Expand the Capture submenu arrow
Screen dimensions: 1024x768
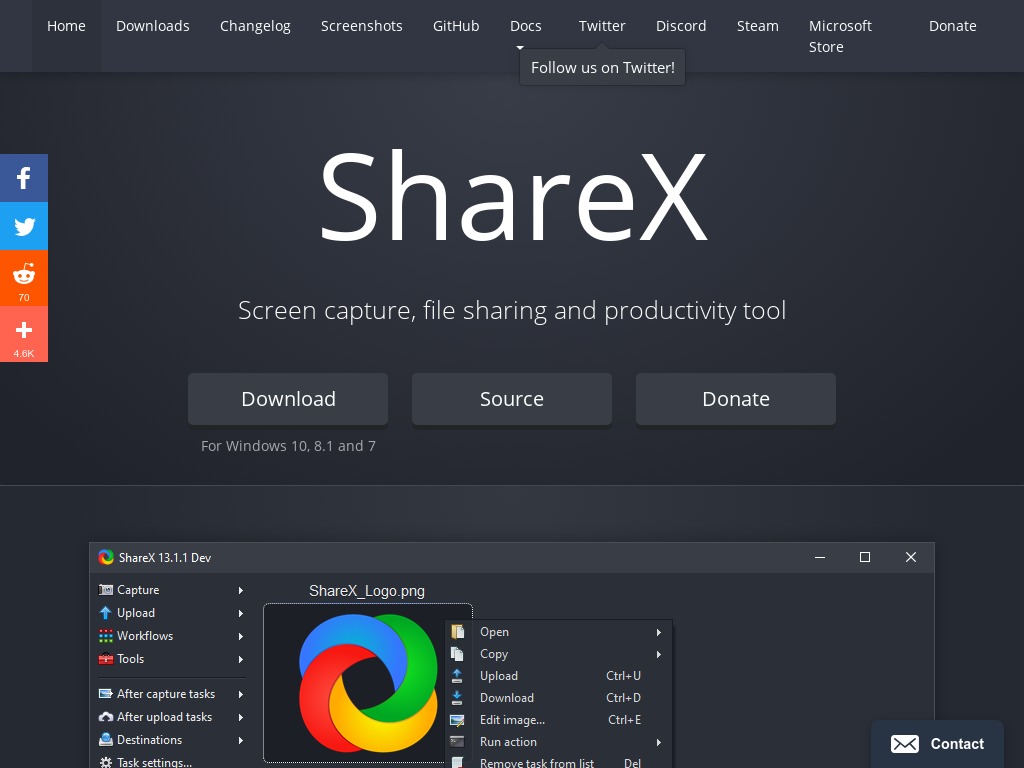click(x=241, y=590)
